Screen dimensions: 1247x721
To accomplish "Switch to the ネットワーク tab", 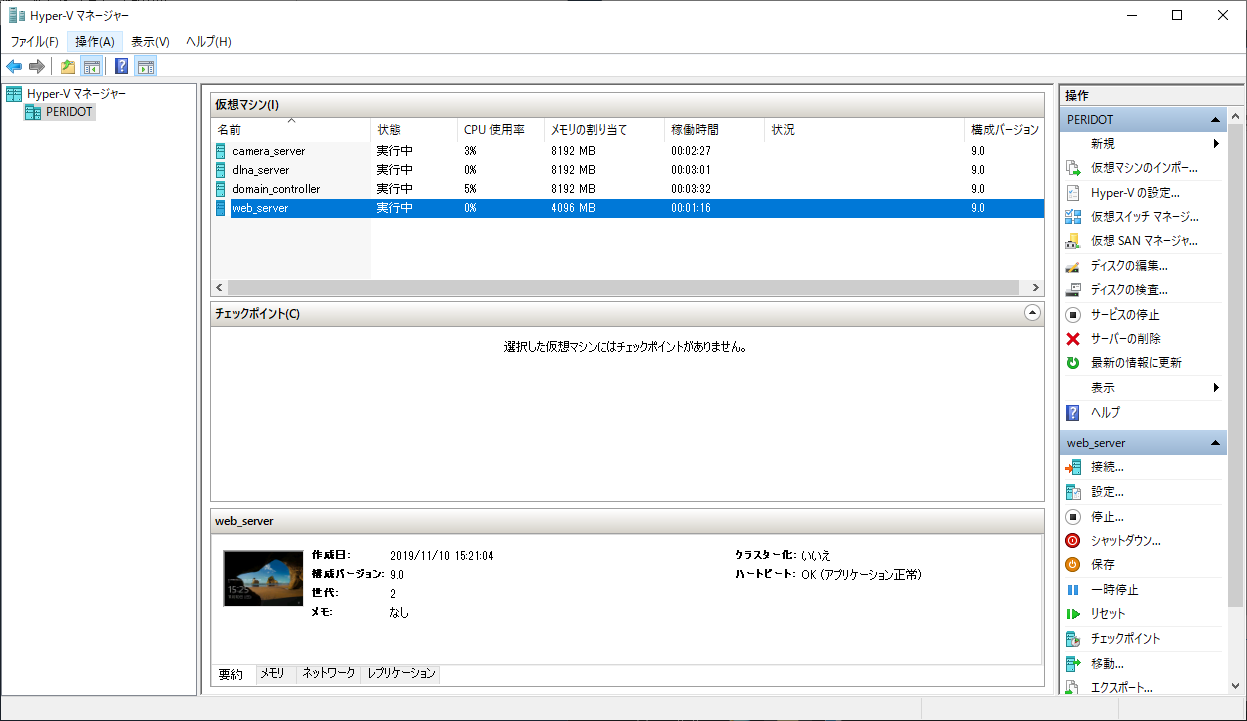I will pyautogui.click(x=329, y=673).
